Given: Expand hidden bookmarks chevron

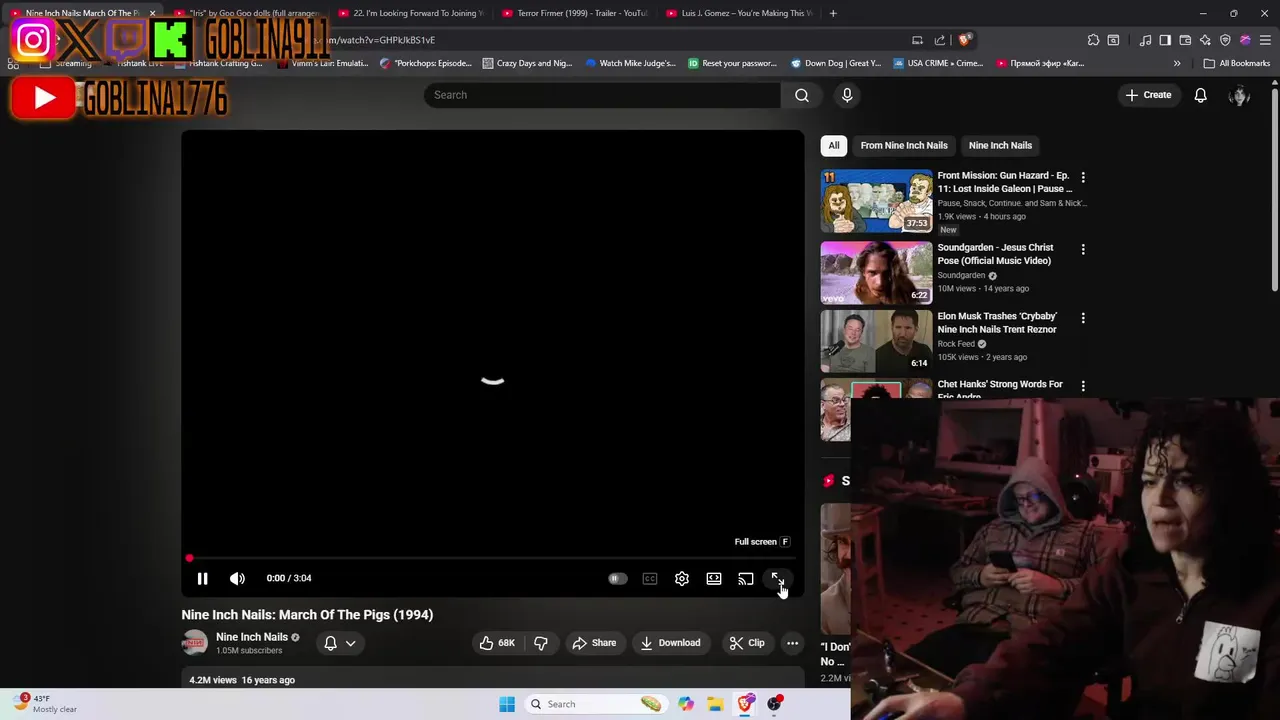Looking at the screenshot, I should (1177, 63).
